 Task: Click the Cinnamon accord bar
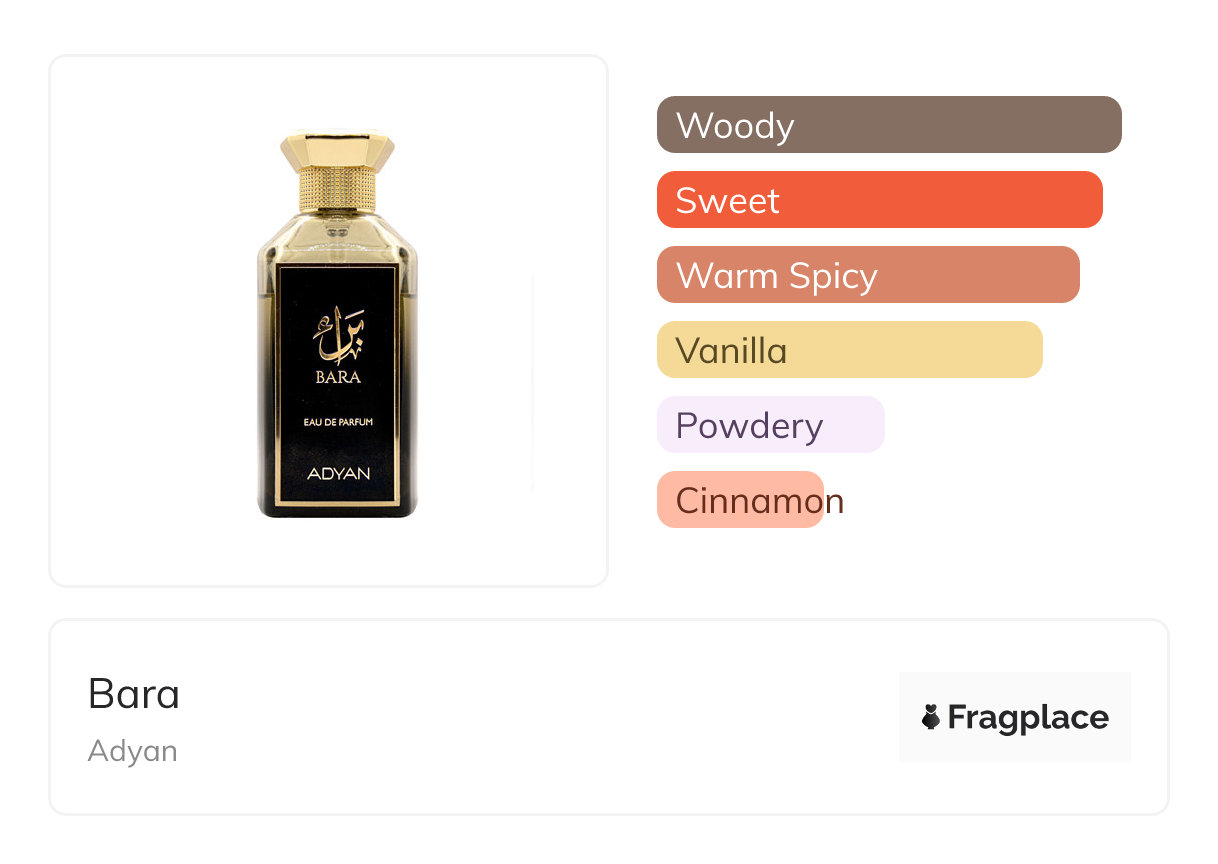pyautogui.click(x=740, y=500)
